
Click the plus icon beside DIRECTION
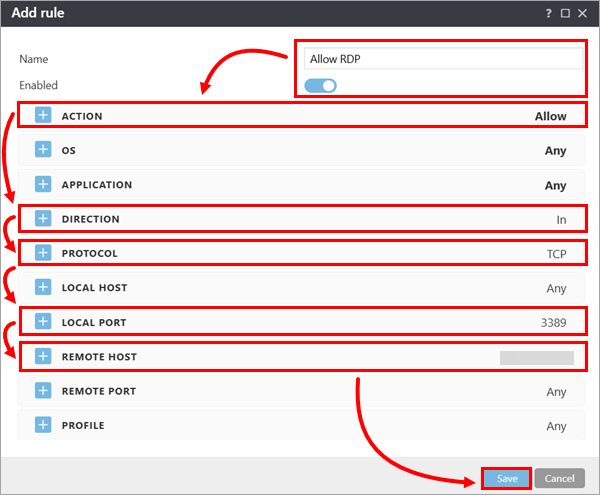click(x=43, y=219)
